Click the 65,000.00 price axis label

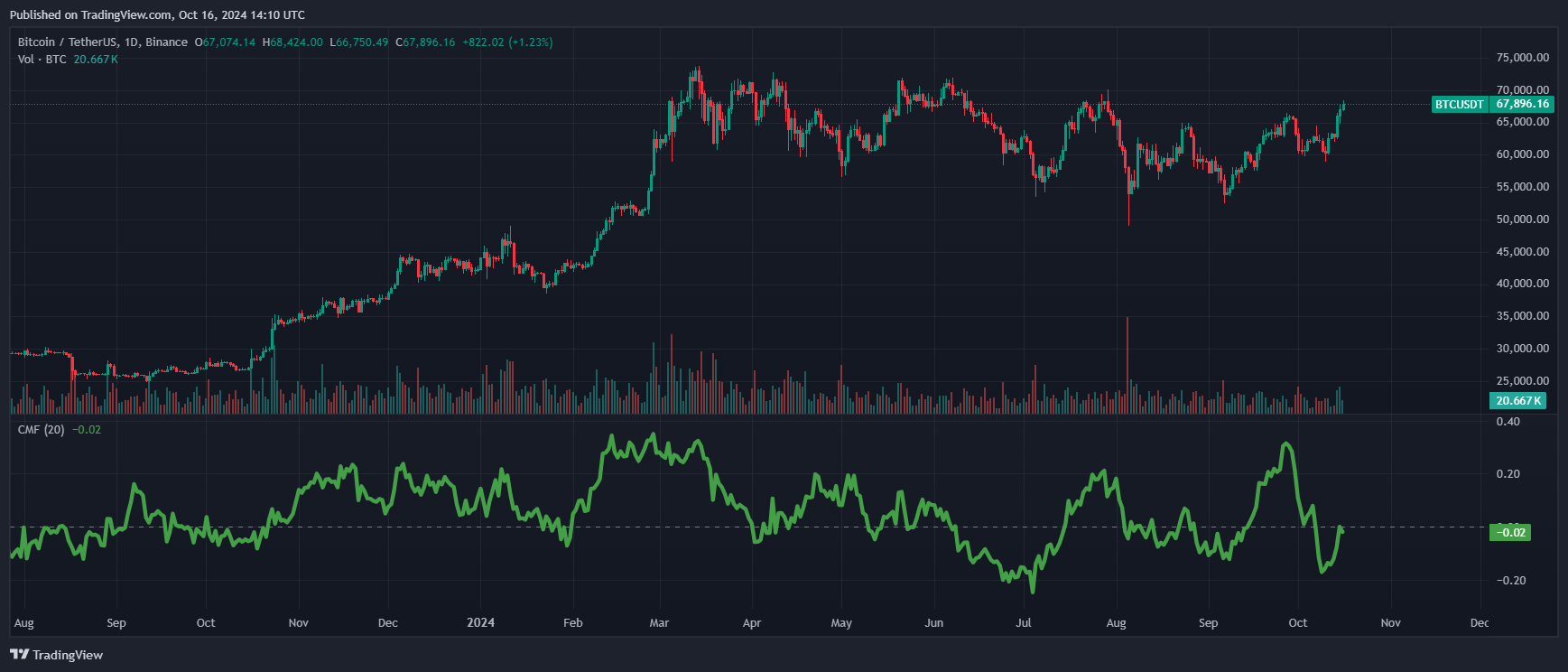coord(1523,123)
